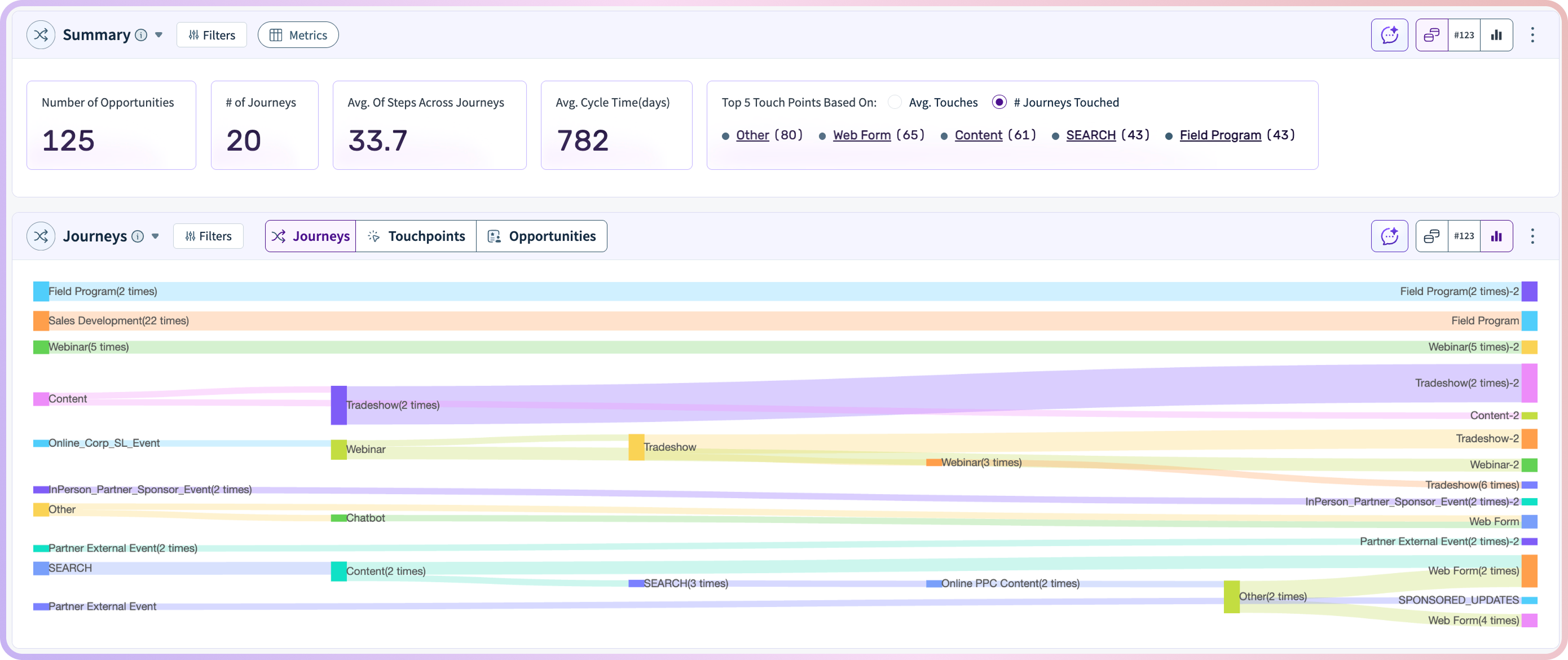
Task: Switch to the Opportunities tab
Action: pyautogui.click(x=541, y=236)
